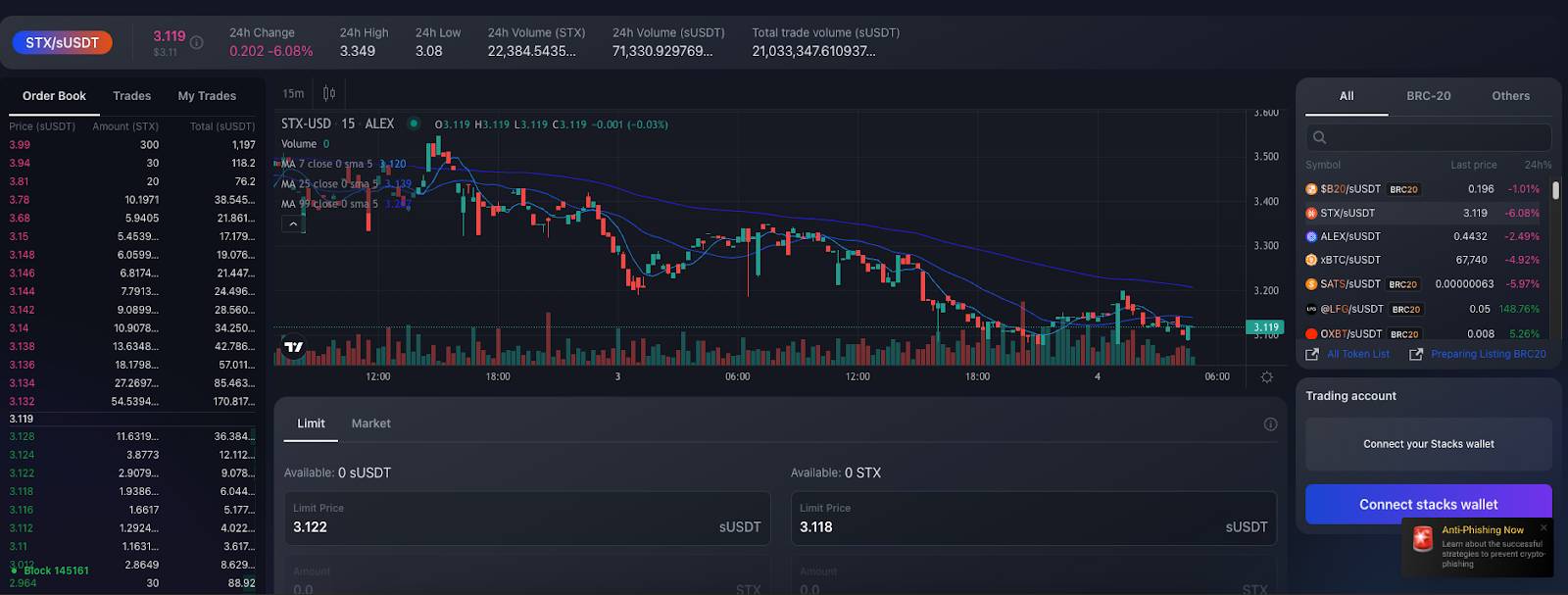
Task: Click the info icon beside 3.119 price
Action: (197, 42)
